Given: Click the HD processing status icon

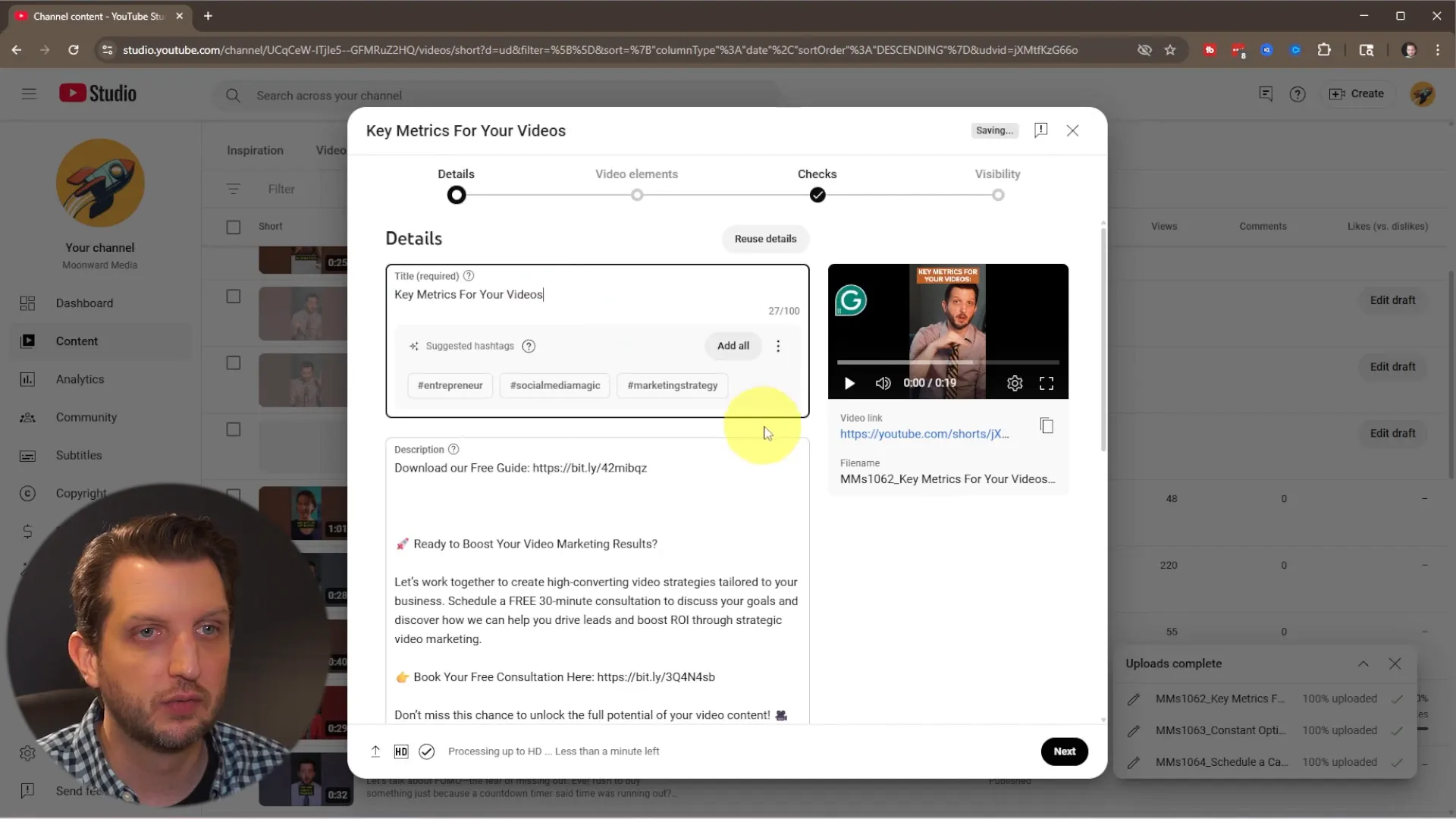Looking at the screenshot, I should [x=401, y=752].
